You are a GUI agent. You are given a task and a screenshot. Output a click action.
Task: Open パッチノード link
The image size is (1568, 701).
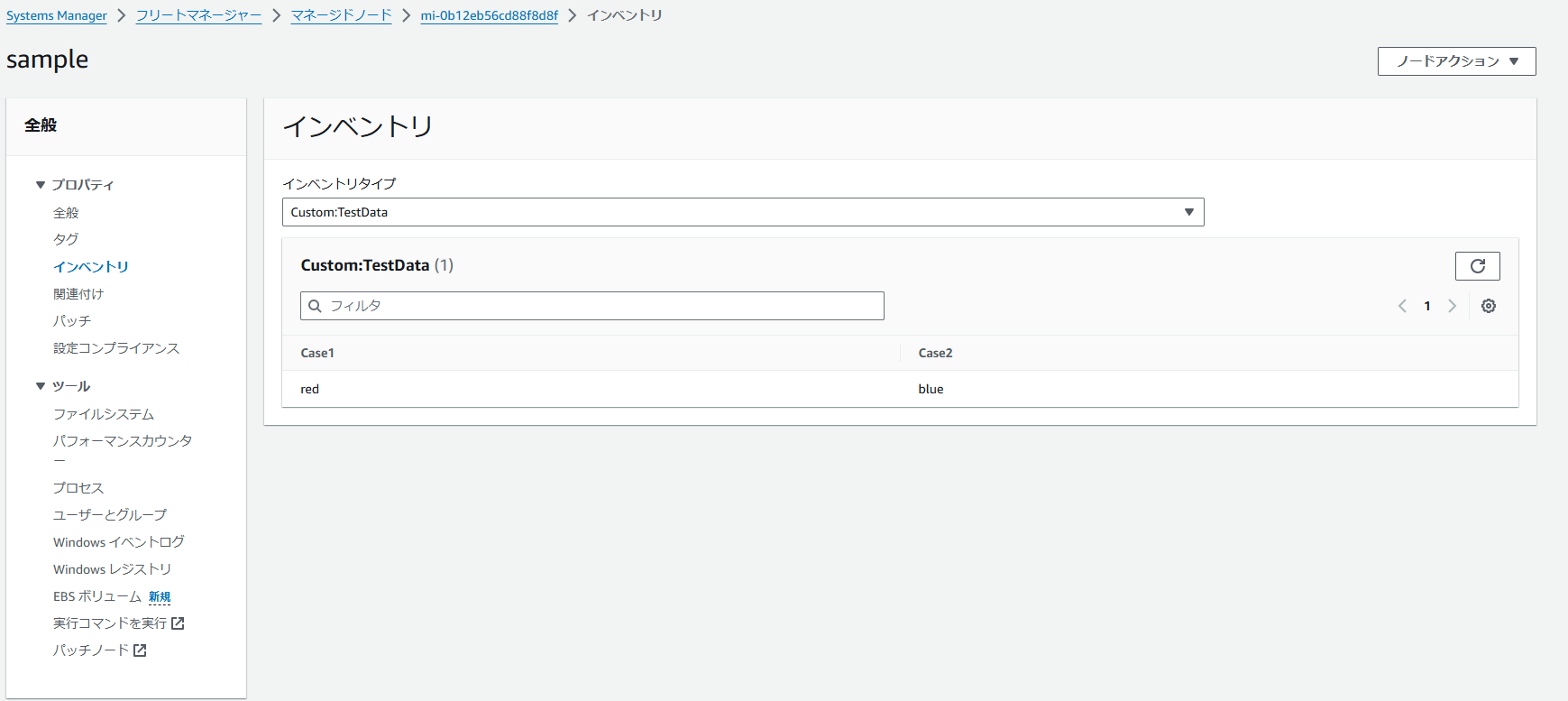(91, 650)
